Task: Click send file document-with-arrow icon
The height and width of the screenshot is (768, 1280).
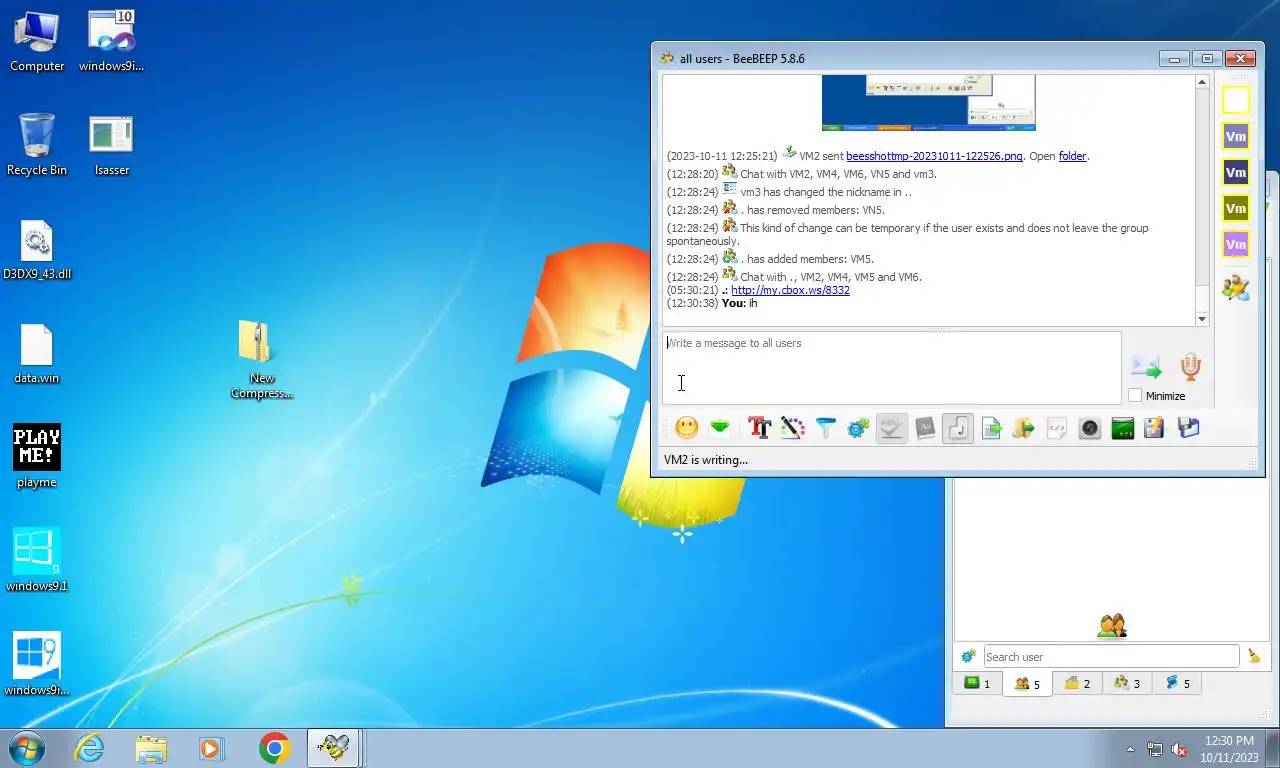Action: point(991,428)
